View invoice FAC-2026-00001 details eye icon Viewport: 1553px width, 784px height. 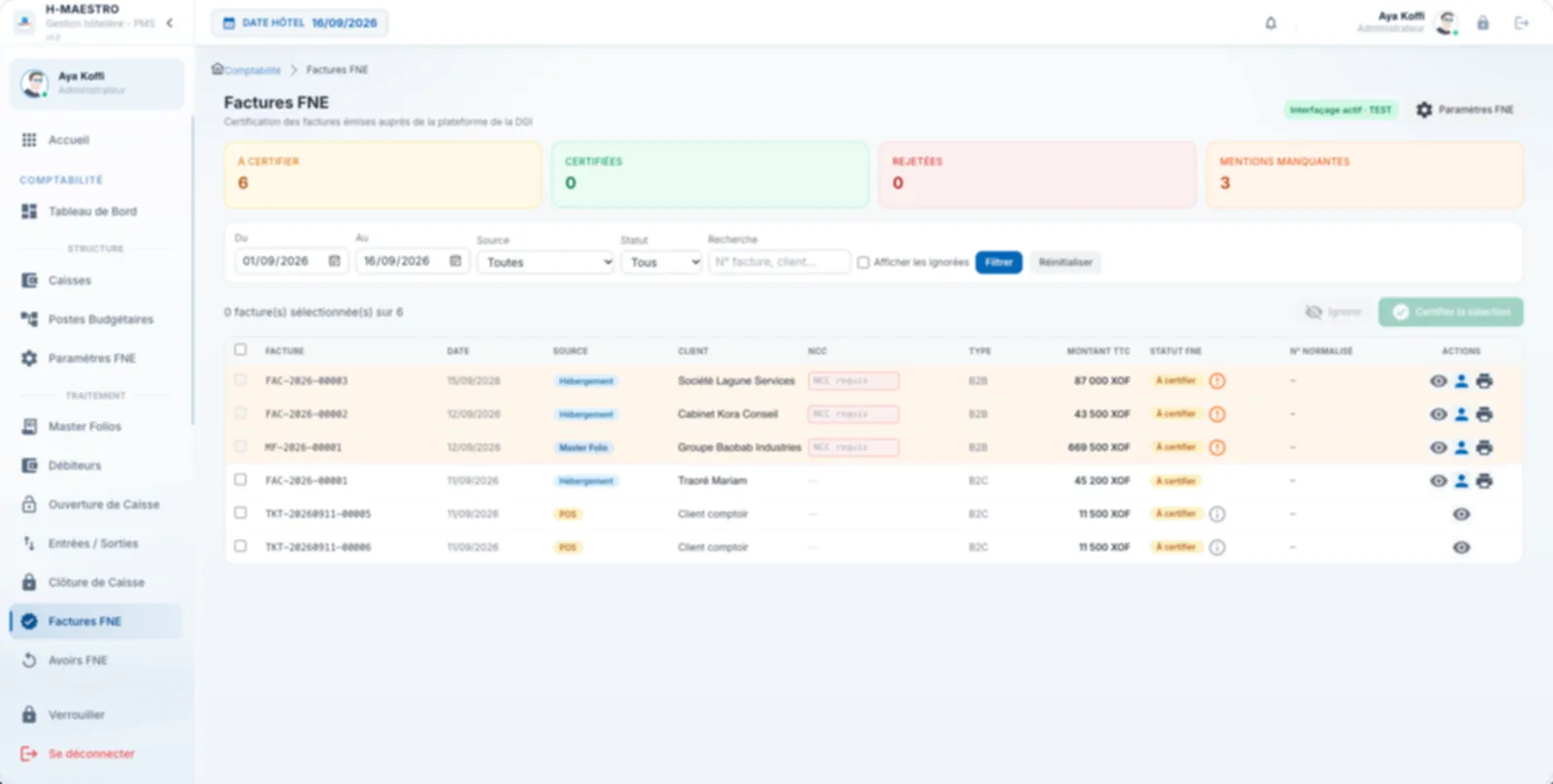tap(1438, 480)
